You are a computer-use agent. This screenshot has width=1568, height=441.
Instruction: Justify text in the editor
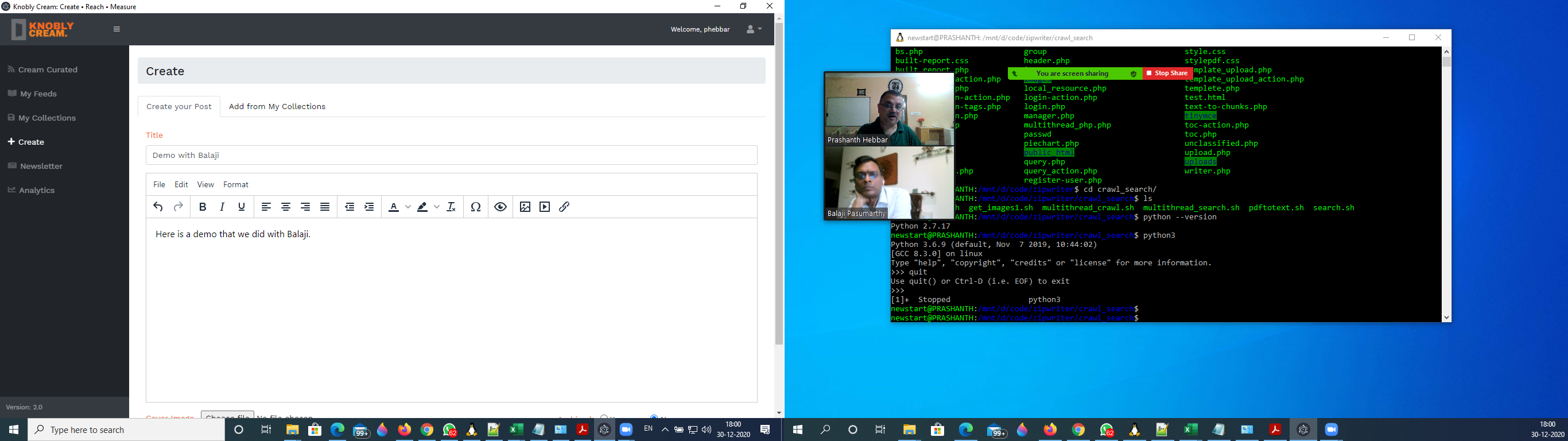325,207
